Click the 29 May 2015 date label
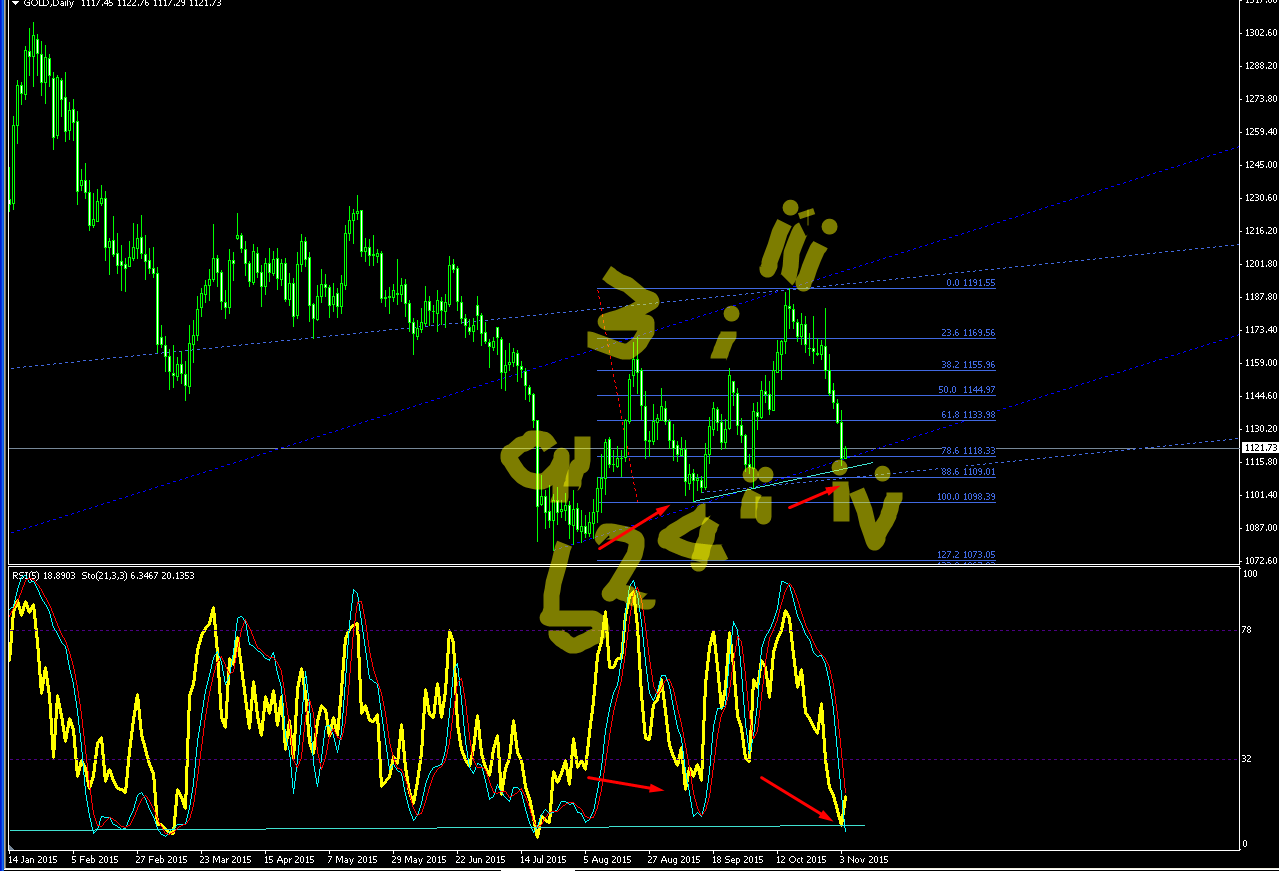The height and width of the screenshot is (871, 1279). pos(417,859)
